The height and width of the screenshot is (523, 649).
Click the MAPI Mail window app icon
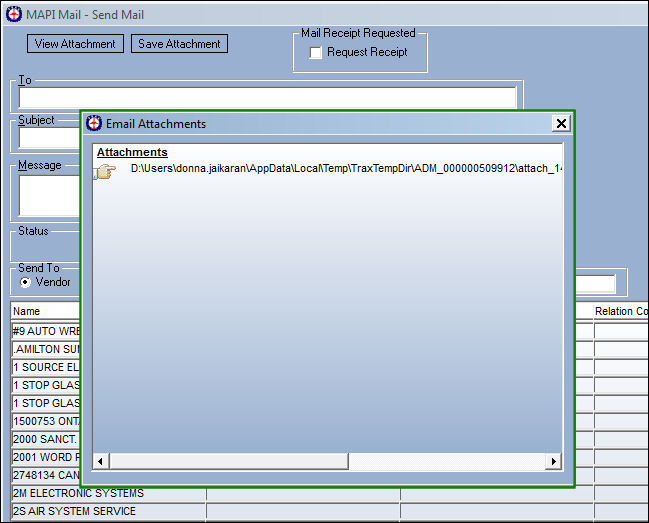click(x=14, y=14)
